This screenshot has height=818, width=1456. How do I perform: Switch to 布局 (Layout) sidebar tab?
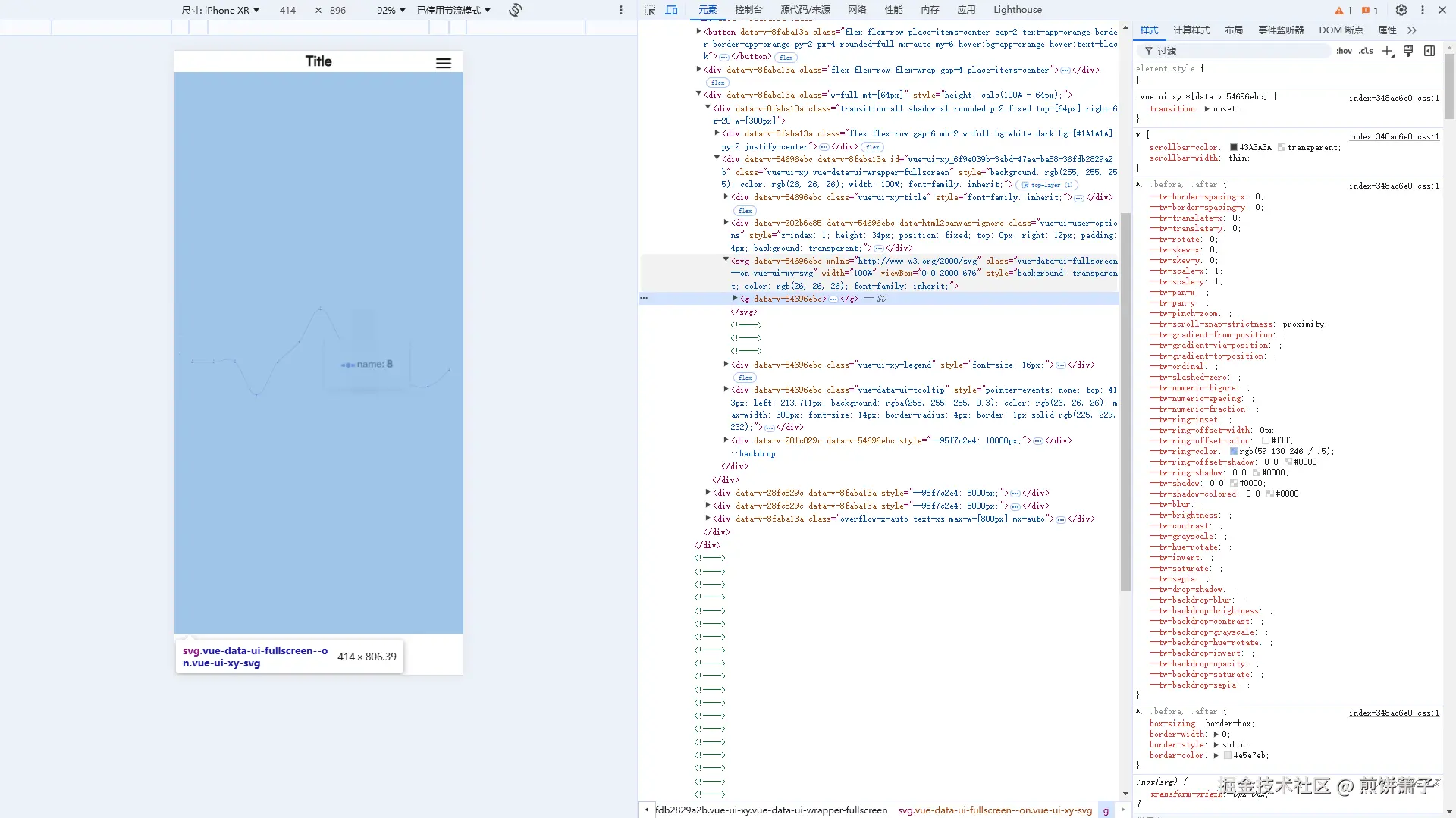pyautogui.click(x=1234, y=30)
